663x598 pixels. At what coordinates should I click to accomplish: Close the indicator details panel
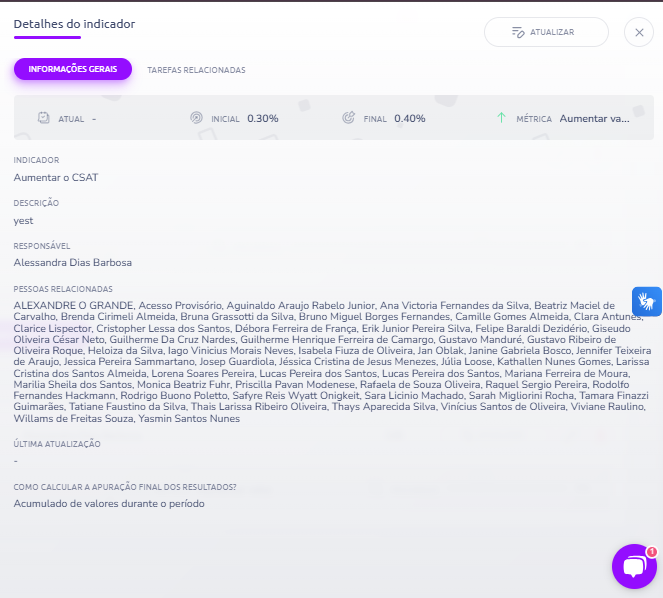tap(639, 32)
